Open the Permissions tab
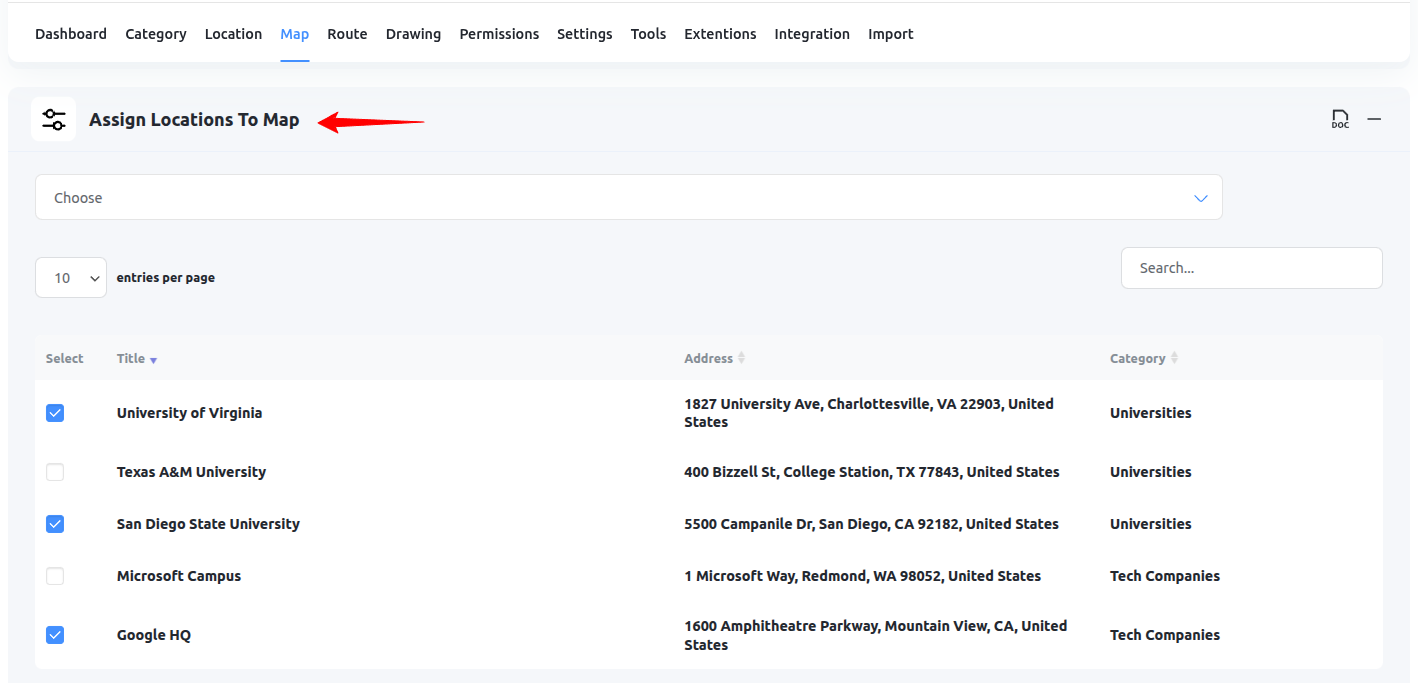 tap(499, 34)
